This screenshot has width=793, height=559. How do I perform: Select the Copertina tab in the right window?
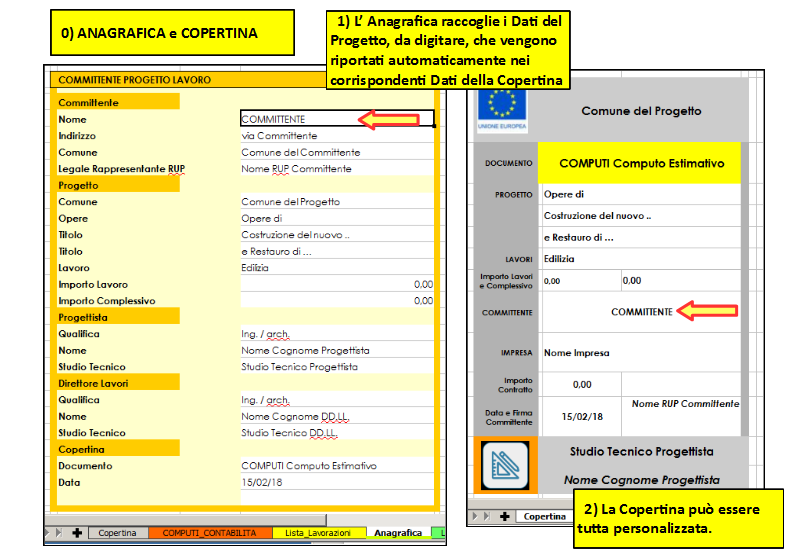coord(545,517)
